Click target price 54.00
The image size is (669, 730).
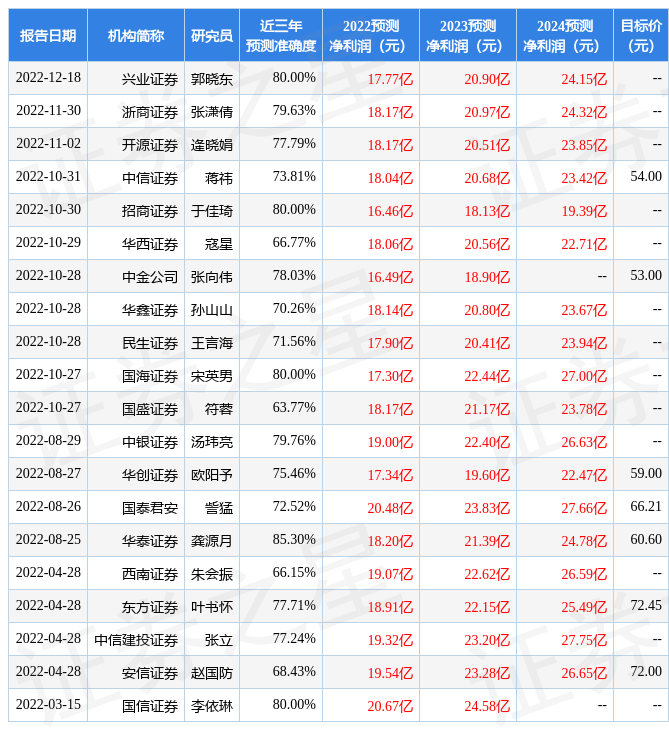646,176
